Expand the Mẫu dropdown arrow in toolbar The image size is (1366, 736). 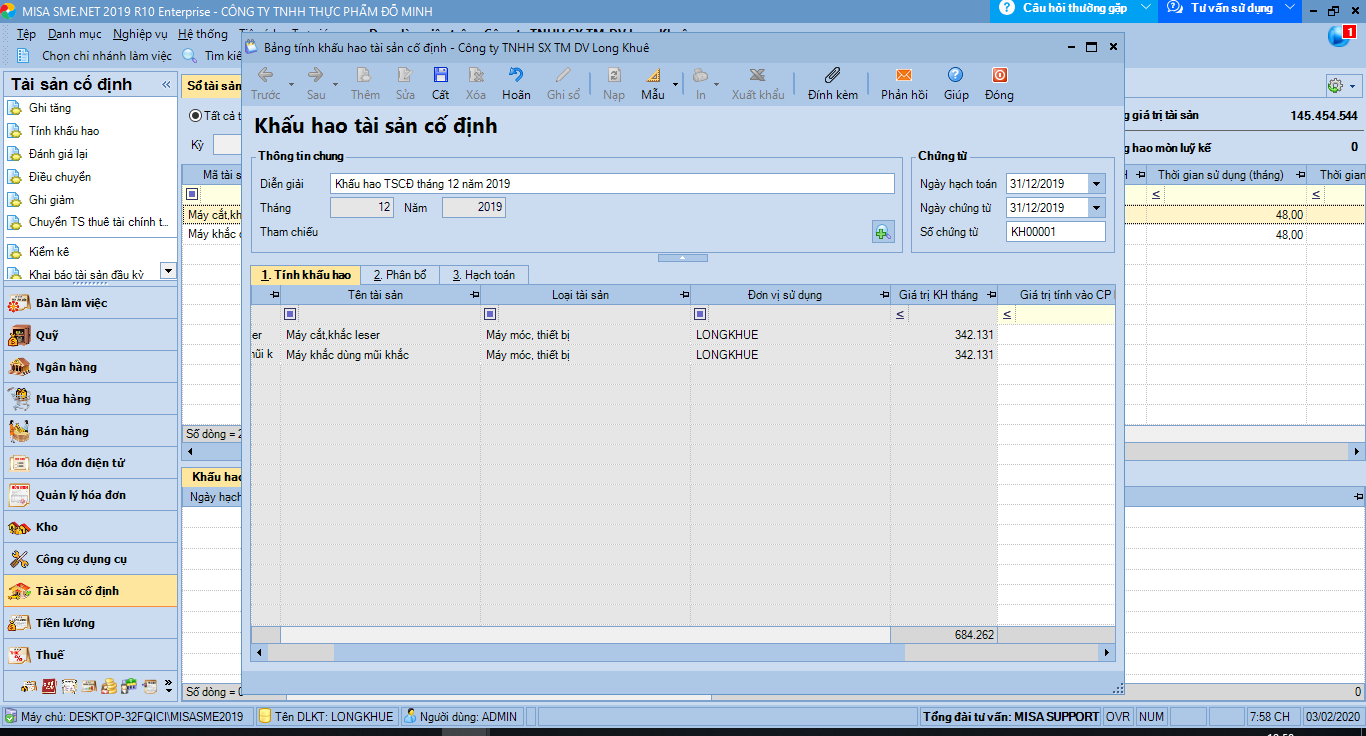click(675, 85)
